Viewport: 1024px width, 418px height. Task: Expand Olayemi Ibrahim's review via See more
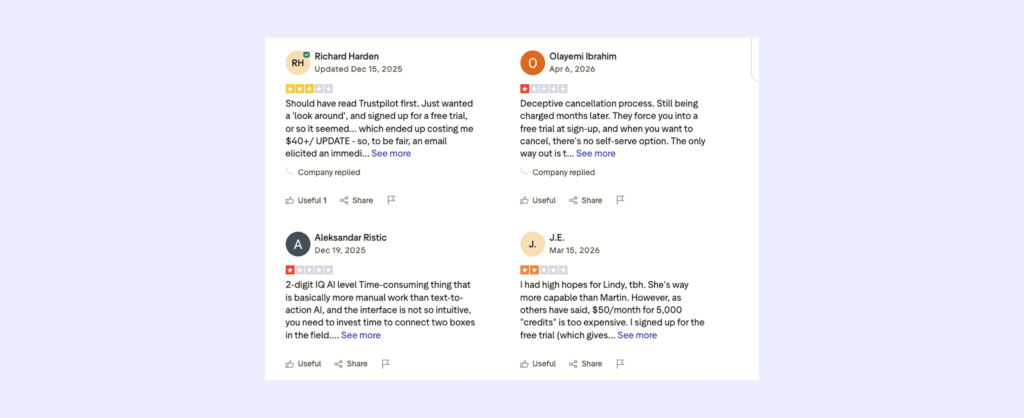(x=596, y=154)
